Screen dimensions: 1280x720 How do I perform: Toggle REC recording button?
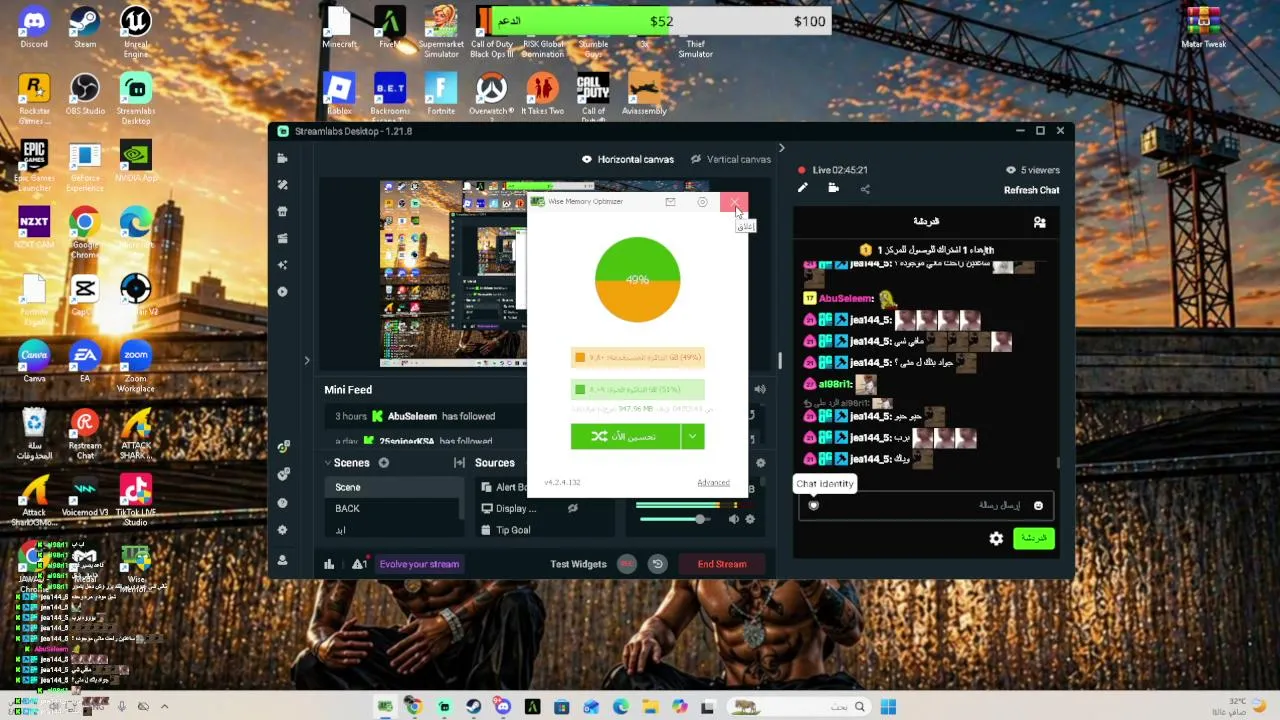(627, 564)
